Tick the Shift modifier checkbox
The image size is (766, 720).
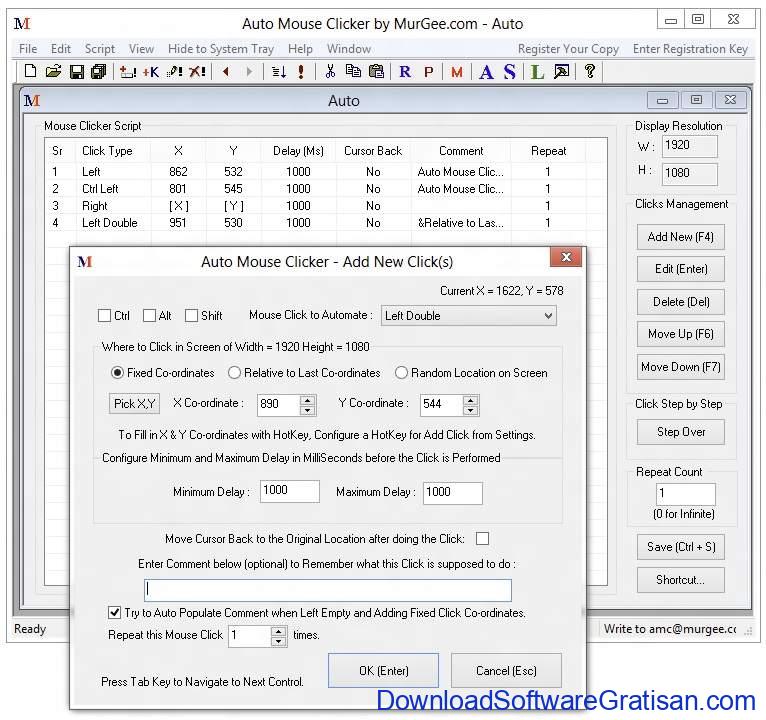pyautogui.click(x=192, y=316)
